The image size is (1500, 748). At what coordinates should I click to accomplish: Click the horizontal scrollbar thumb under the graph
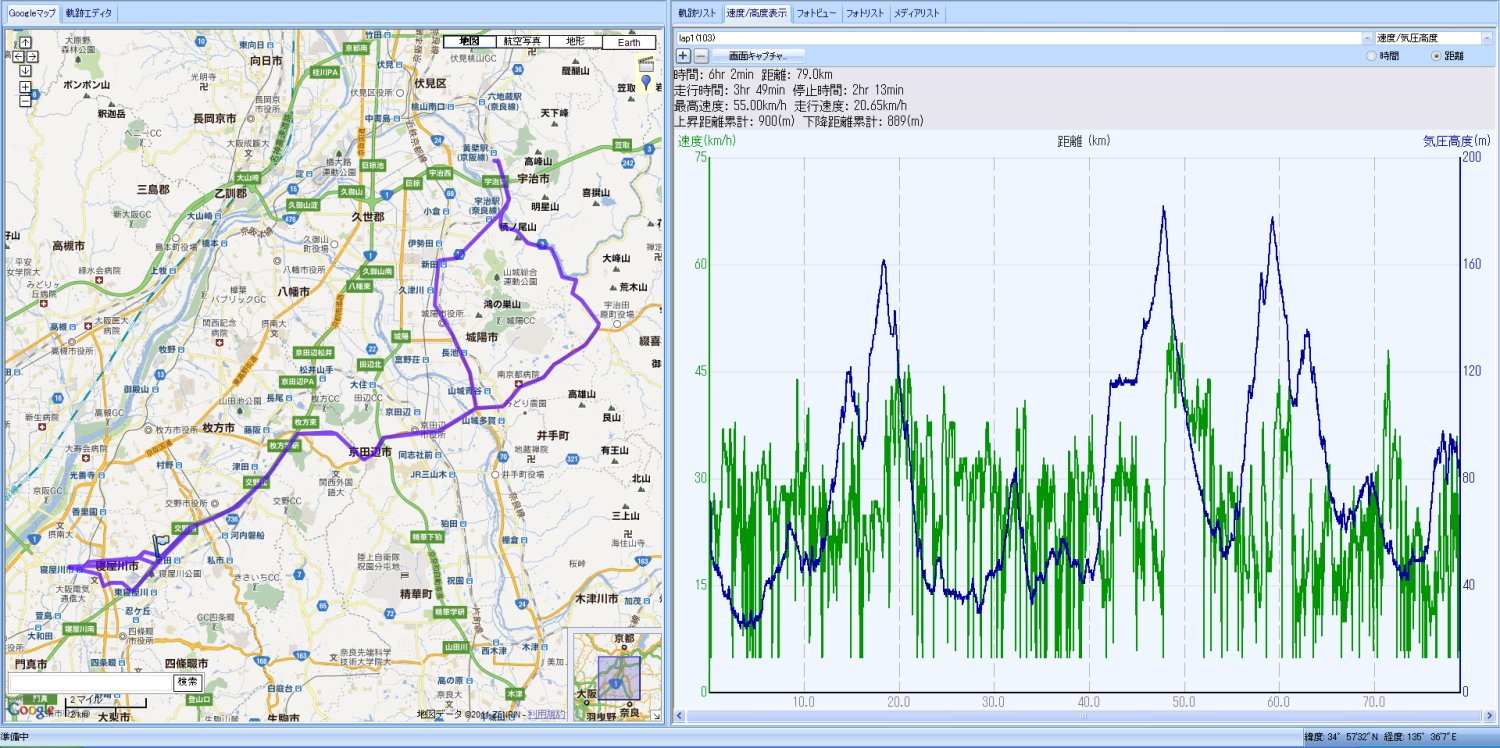(1082, 717)
